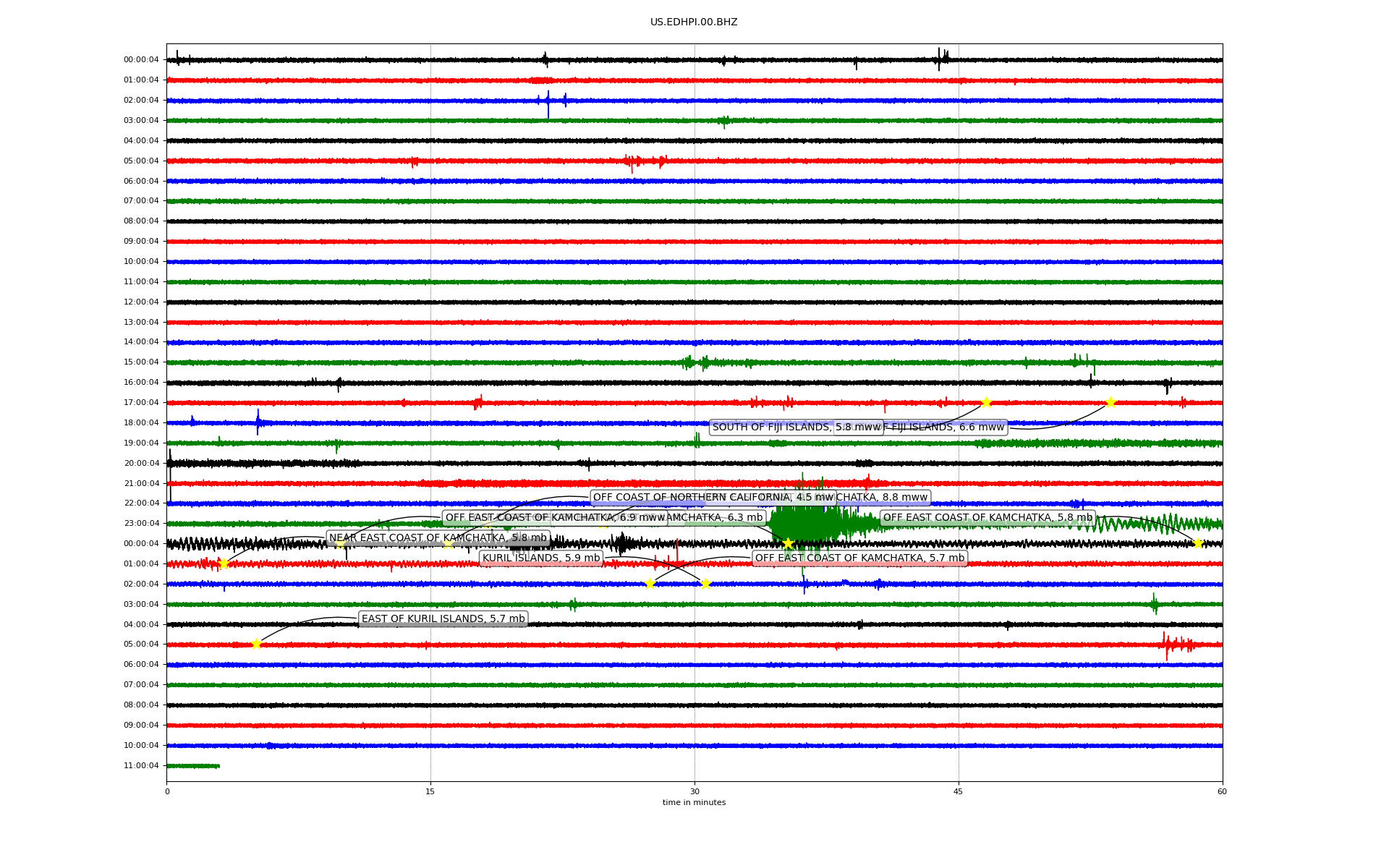Click the x-axis tick label 45
Image resolution: width=1389 pixels, height=868 pixels.
click(959, 792)
